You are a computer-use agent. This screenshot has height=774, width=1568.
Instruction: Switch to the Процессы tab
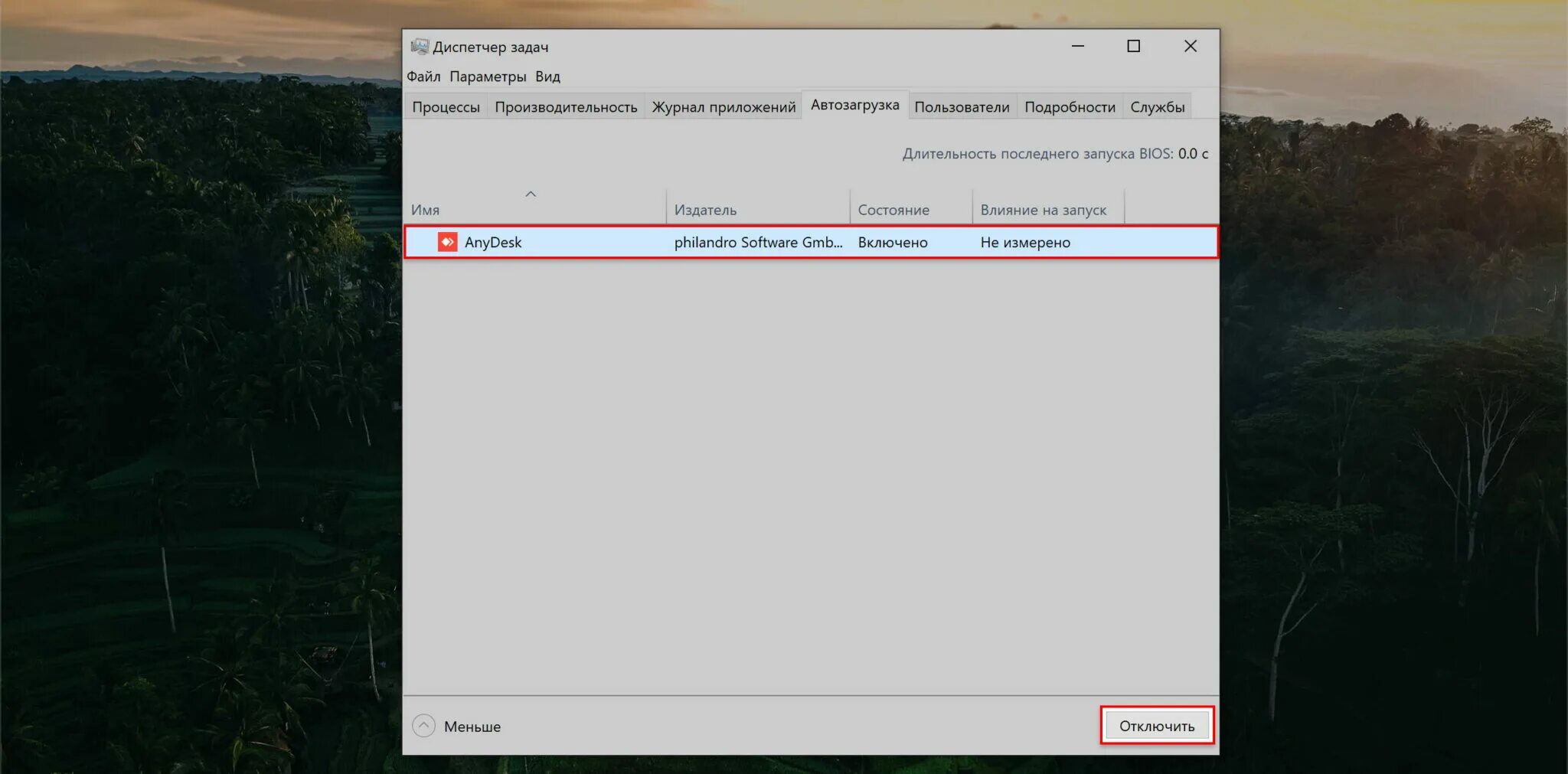coord(446,107)
